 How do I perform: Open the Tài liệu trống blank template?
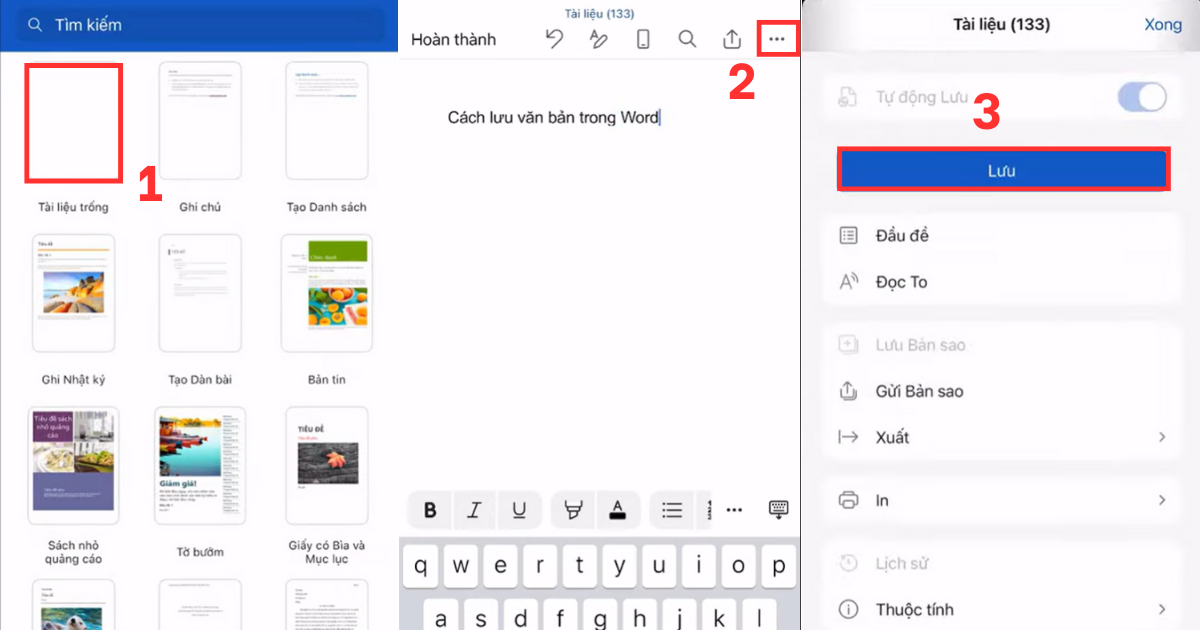click(x=73, y=122)
